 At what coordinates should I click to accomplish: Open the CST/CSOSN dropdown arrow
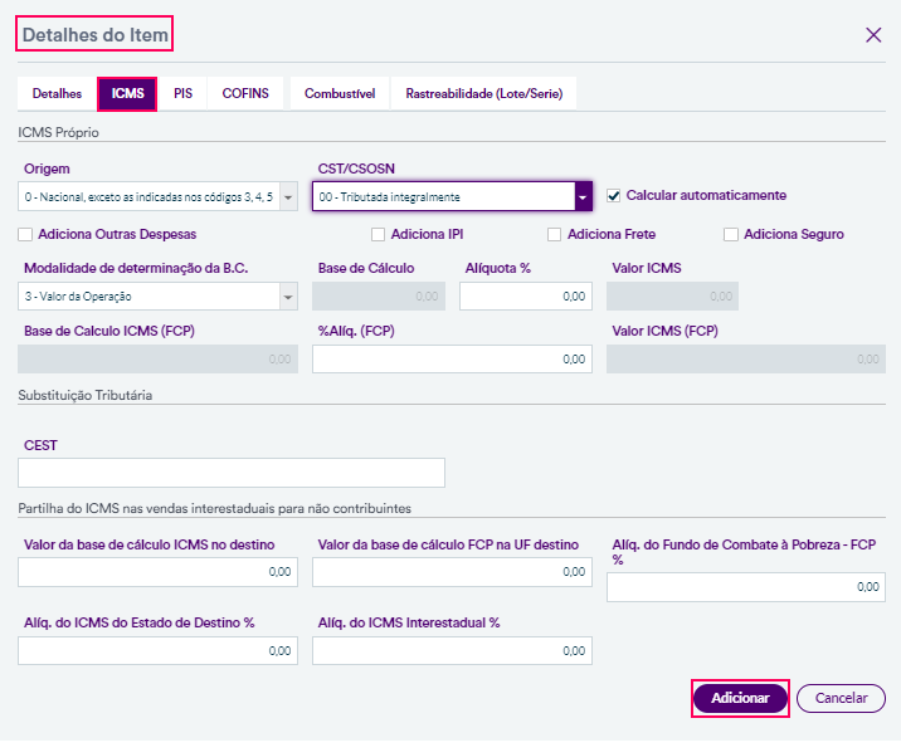(x=582, y=197)
